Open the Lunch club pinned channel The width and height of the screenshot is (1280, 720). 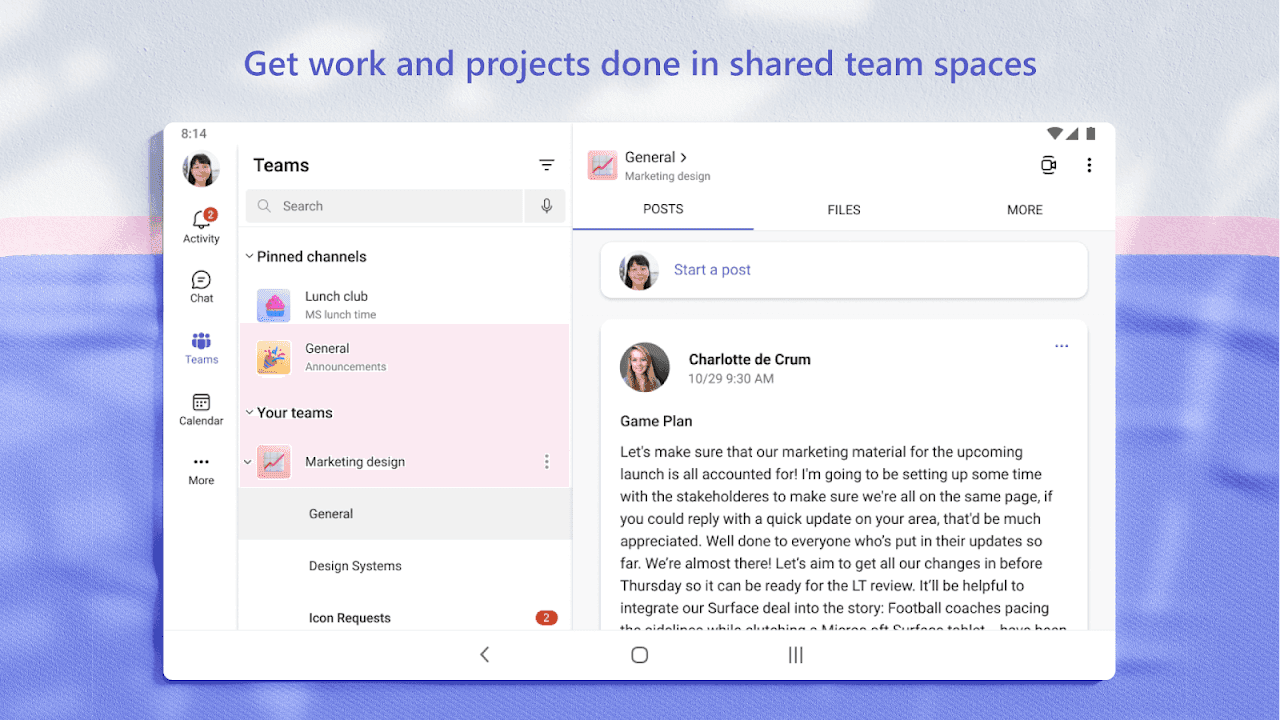404,305
